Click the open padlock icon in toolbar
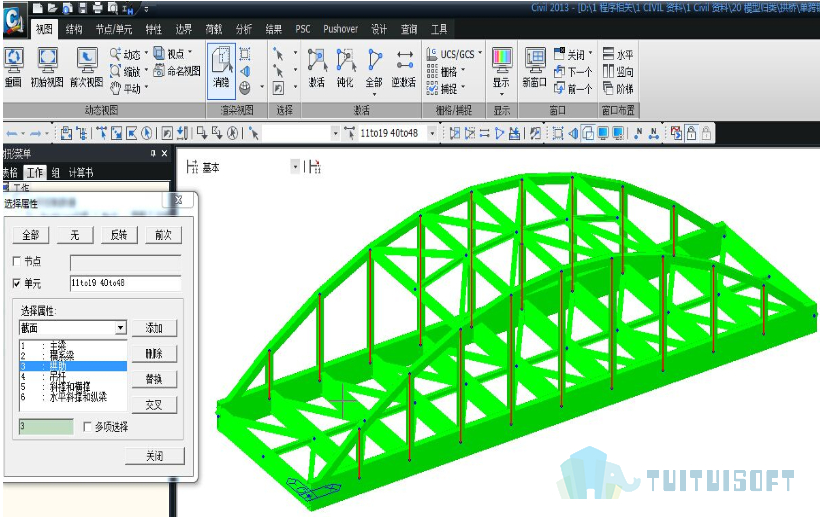 click(691, 134)
